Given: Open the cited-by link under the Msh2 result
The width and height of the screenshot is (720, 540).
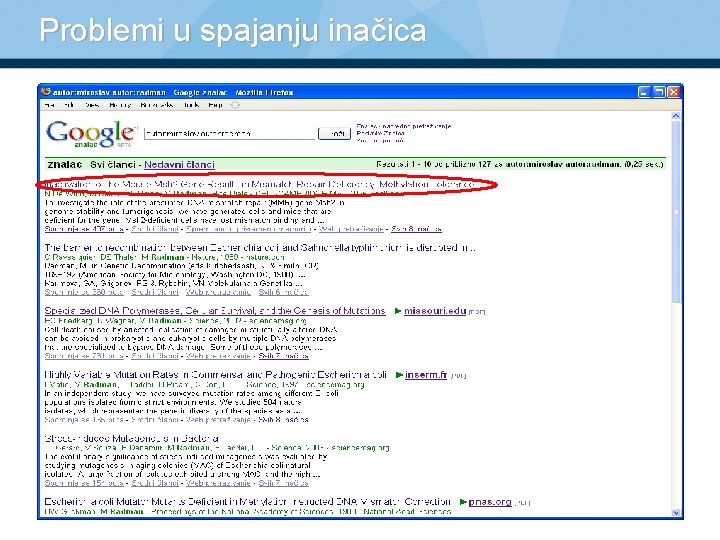Looking at the screenshot, I should click(84, 229).
